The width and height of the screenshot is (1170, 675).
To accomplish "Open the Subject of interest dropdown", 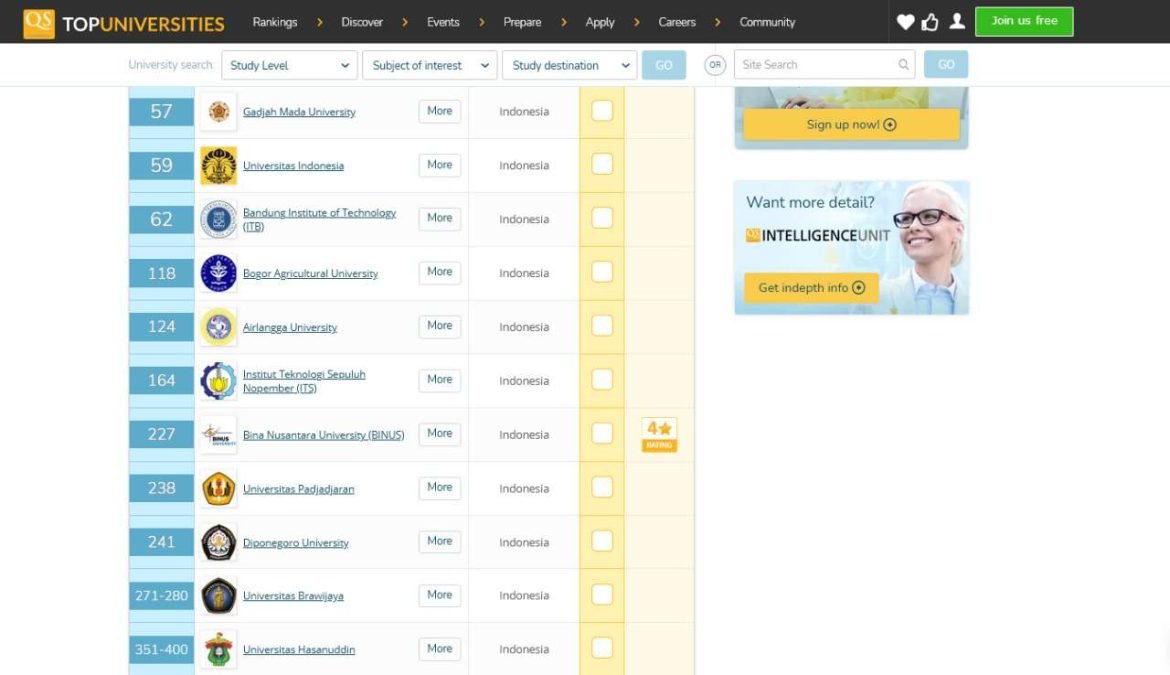I will pyautogui.click(x=429, y=66).
